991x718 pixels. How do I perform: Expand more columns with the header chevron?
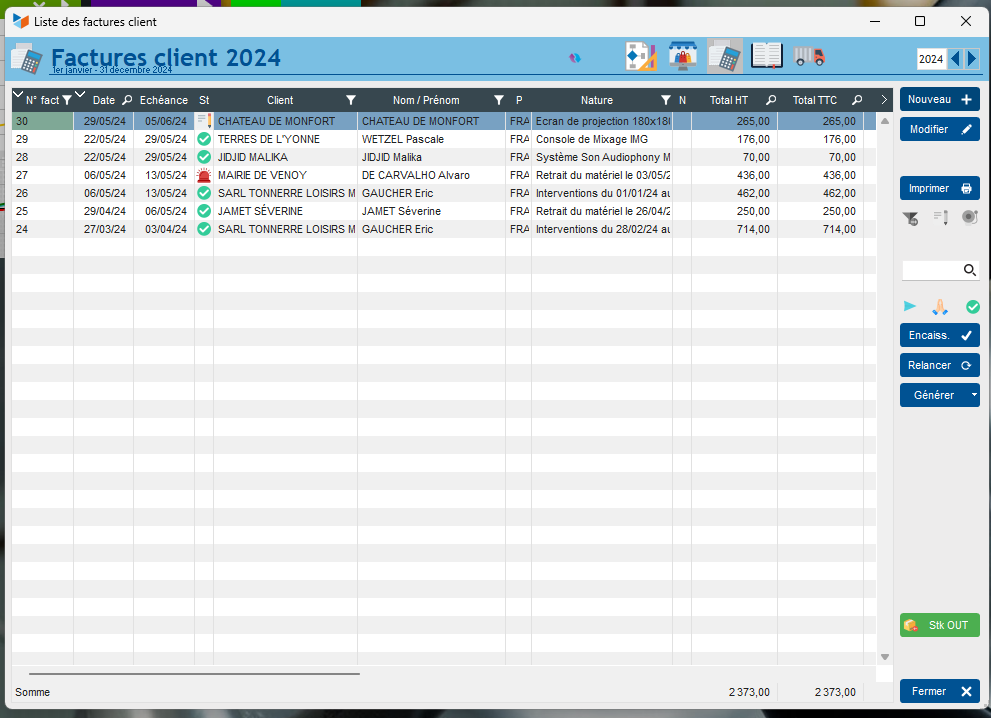click(884, 100)
